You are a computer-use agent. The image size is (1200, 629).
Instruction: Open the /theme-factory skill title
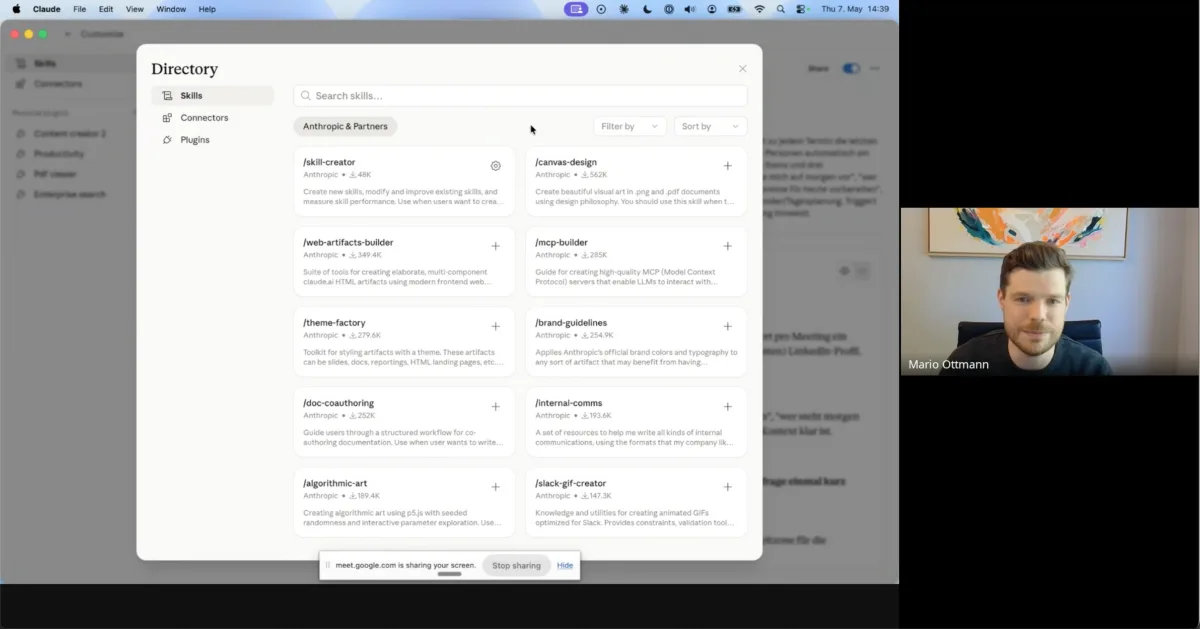click(x=334, y=323)
